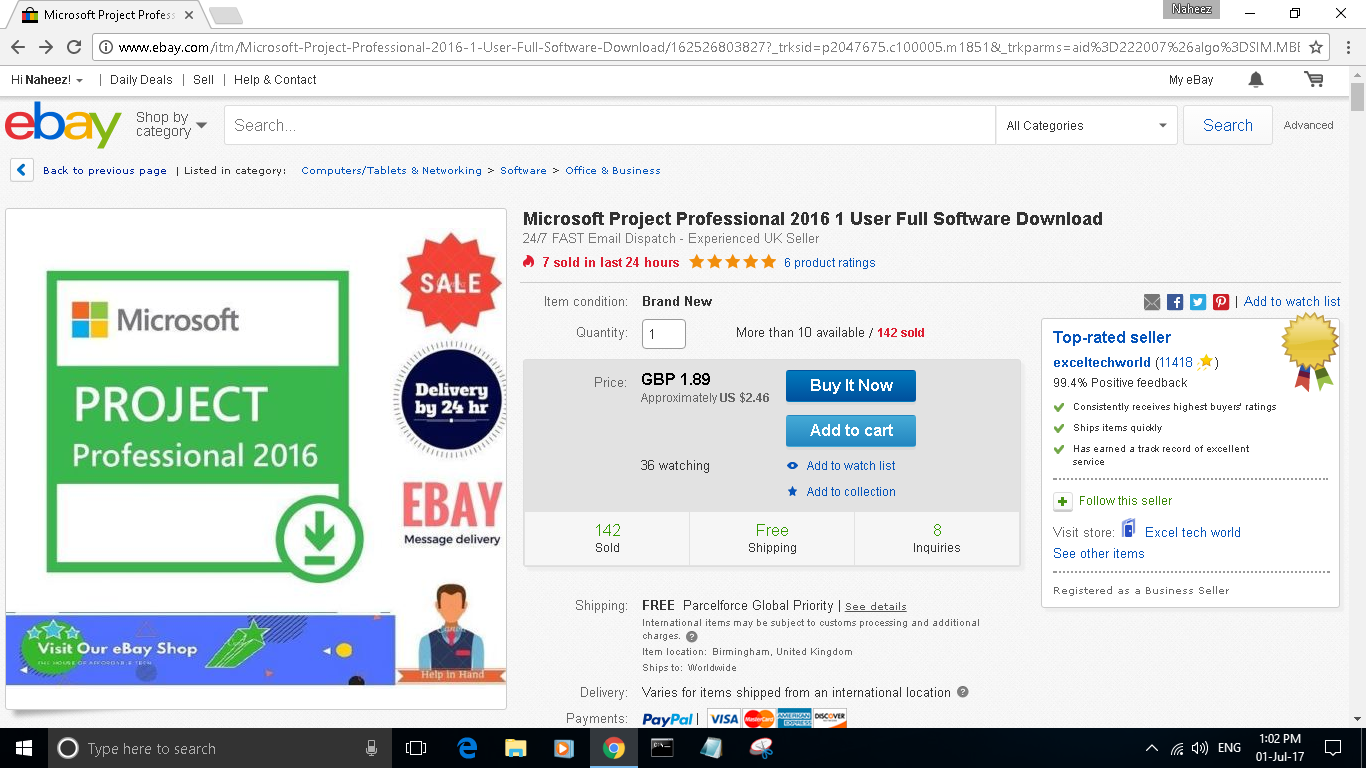
Task: Click the help icon next to Delivery info
Action: coord(963,692)
